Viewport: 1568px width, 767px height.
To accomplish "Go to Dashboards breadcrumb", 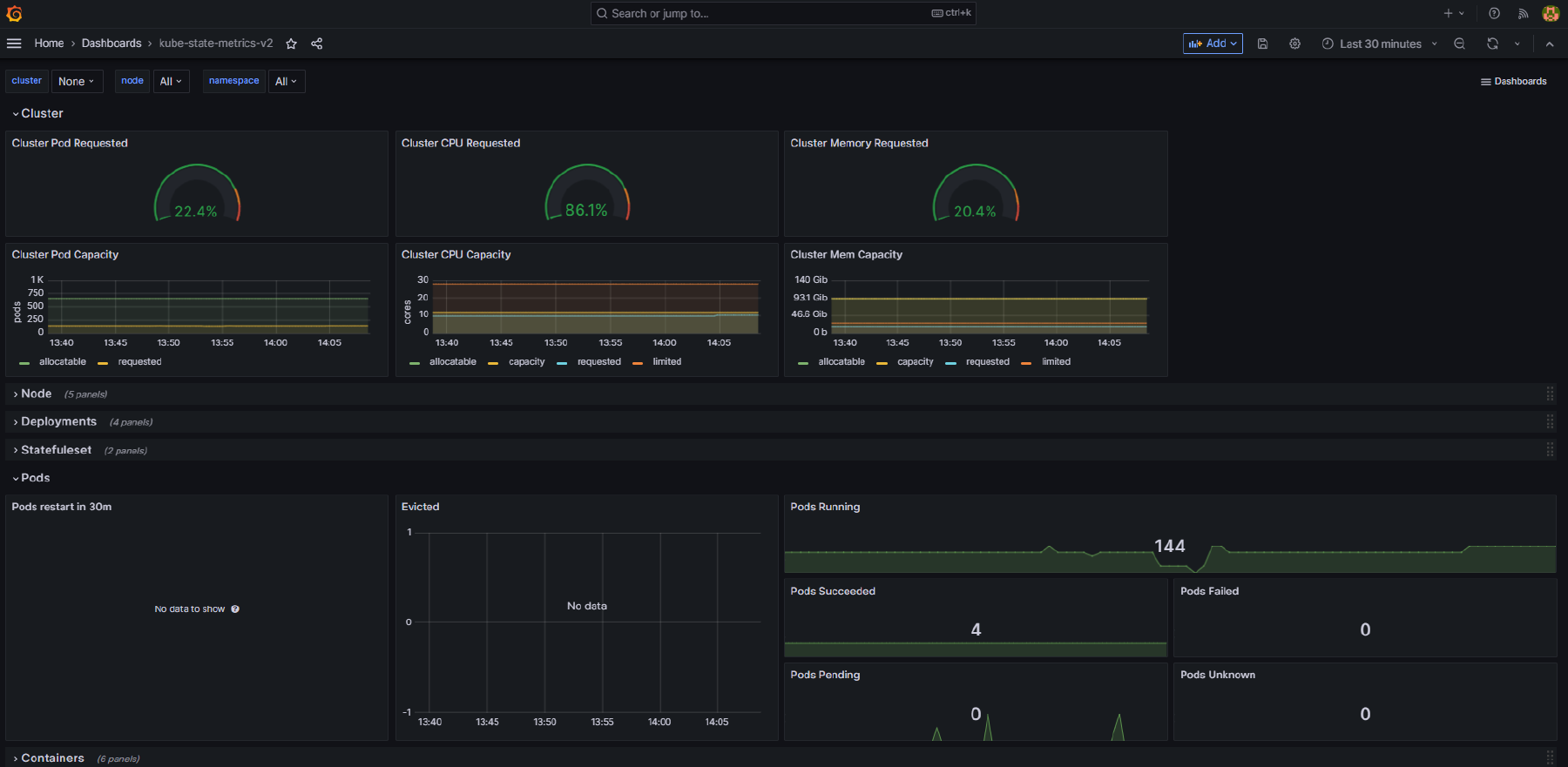I will (x=112, y=44).
